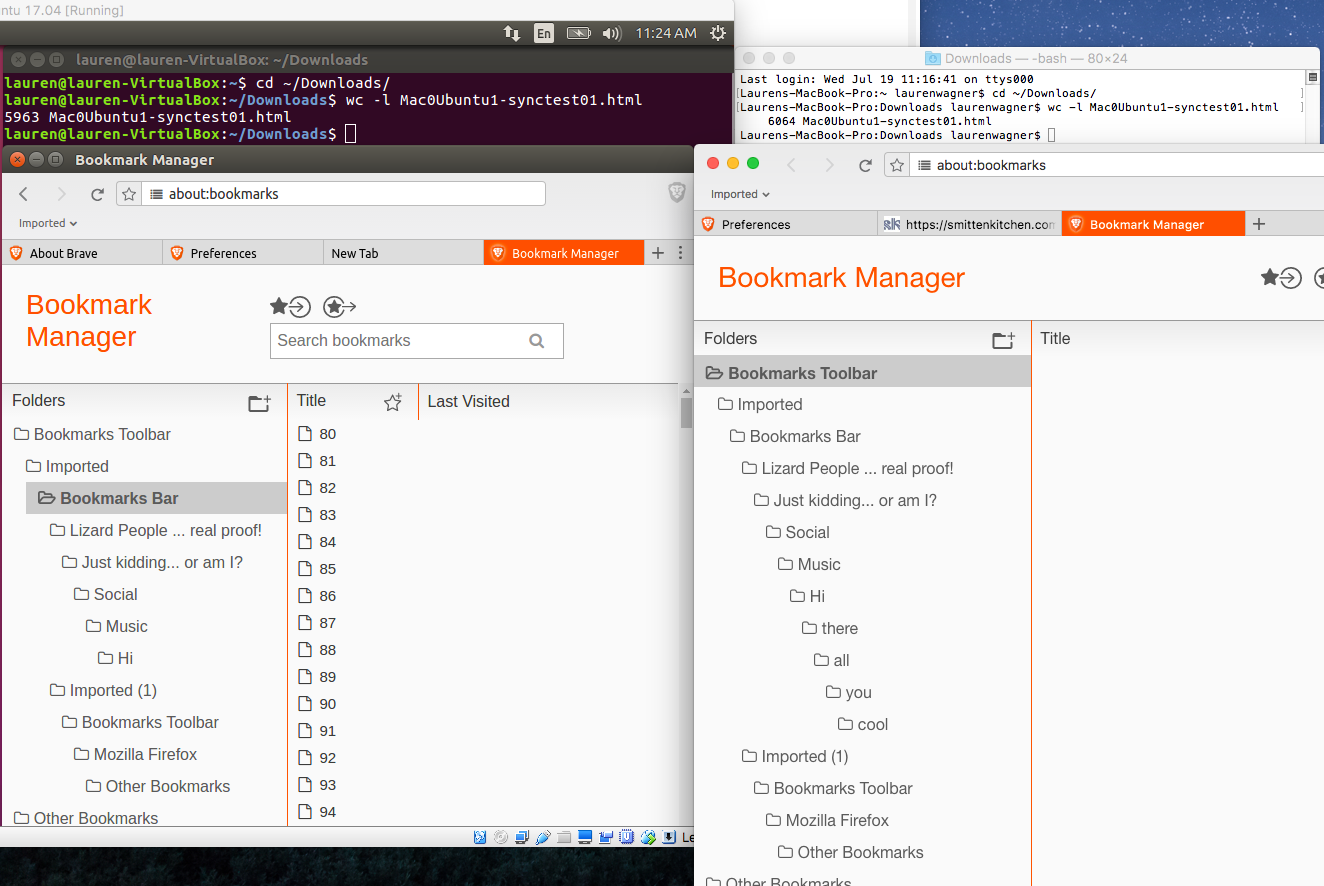Select the highlighted Bookmarks Bar folder in Ubuntu tree
Viewport: 1324px width, 886px height.
click(156, 498)
